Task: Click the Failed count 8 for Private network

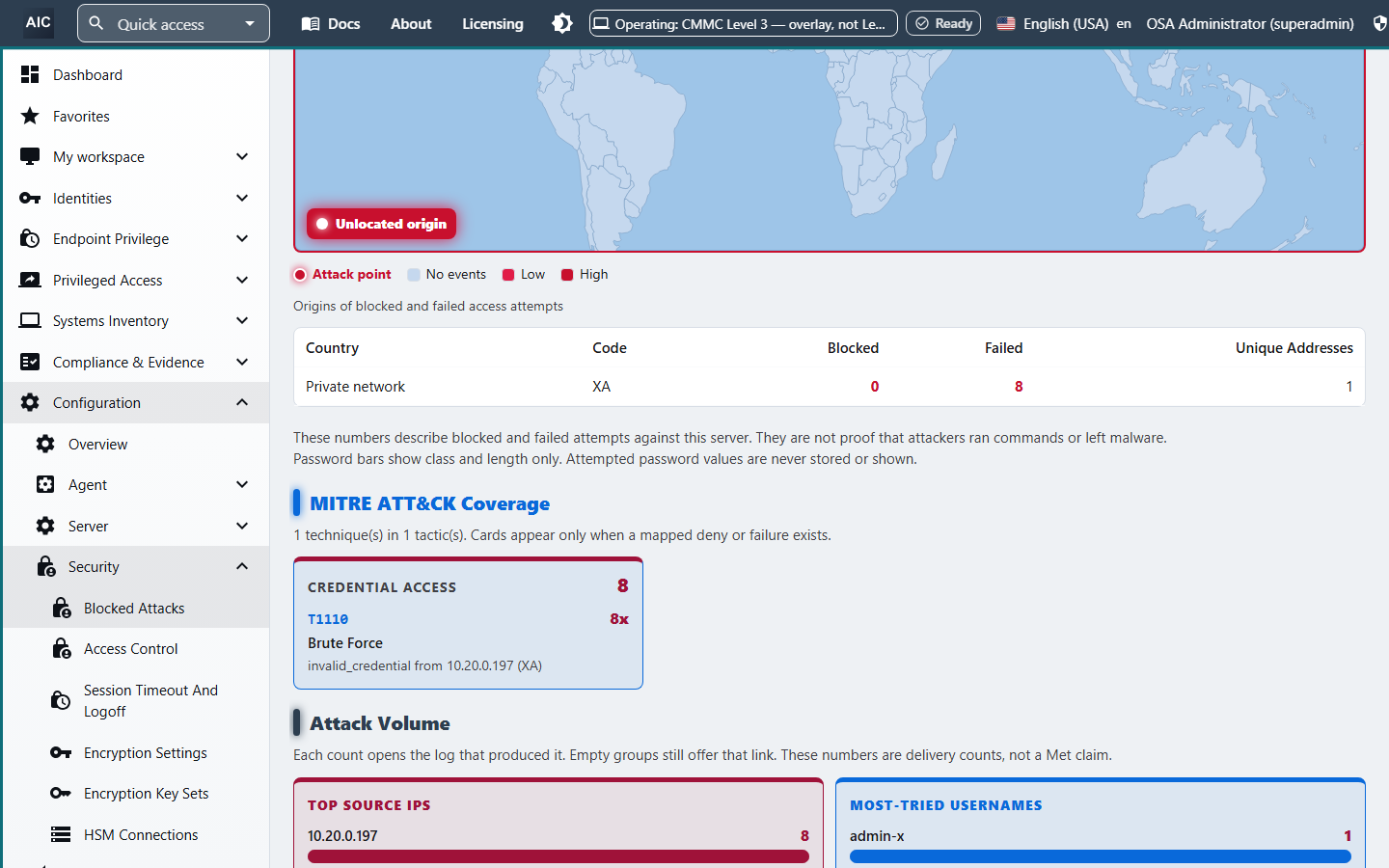Action: click(1019, 387)
